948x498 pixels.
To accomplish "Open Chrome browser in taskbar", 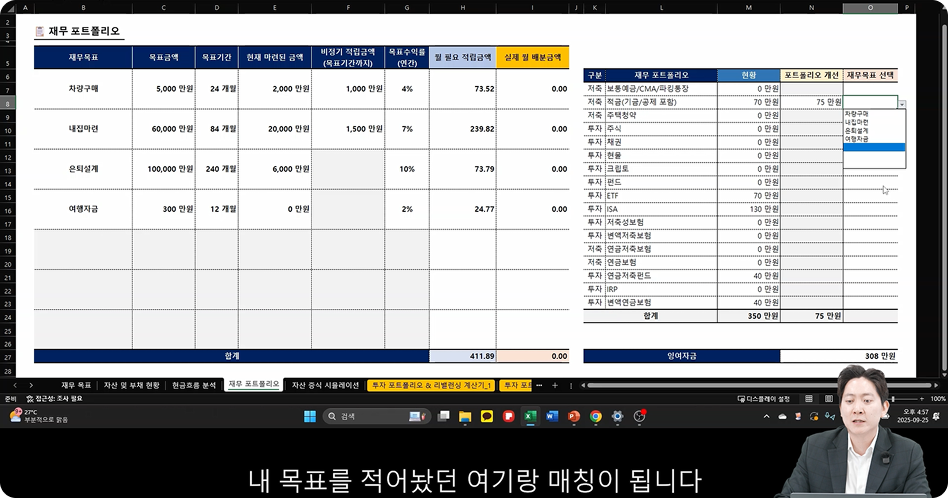I will click(x=596, y=416).
